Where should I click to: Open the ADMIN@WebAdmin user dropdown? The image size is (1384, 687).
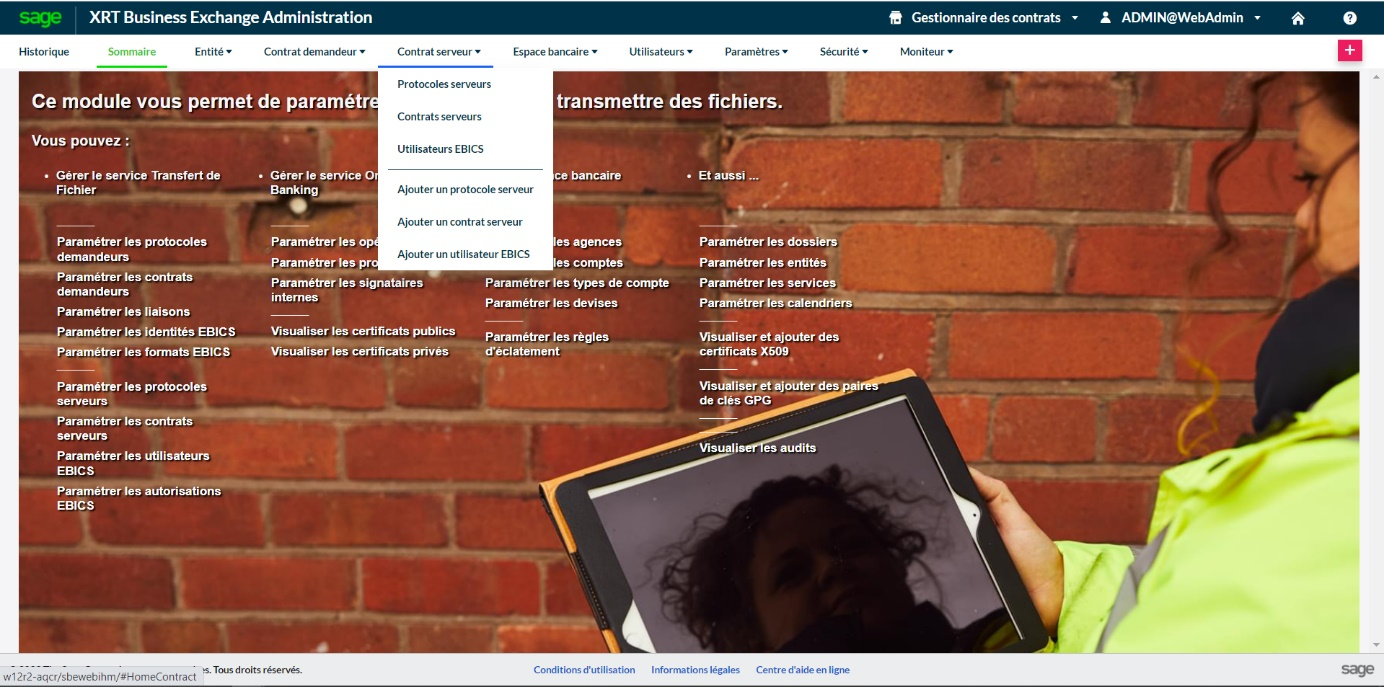point(1257,18)
